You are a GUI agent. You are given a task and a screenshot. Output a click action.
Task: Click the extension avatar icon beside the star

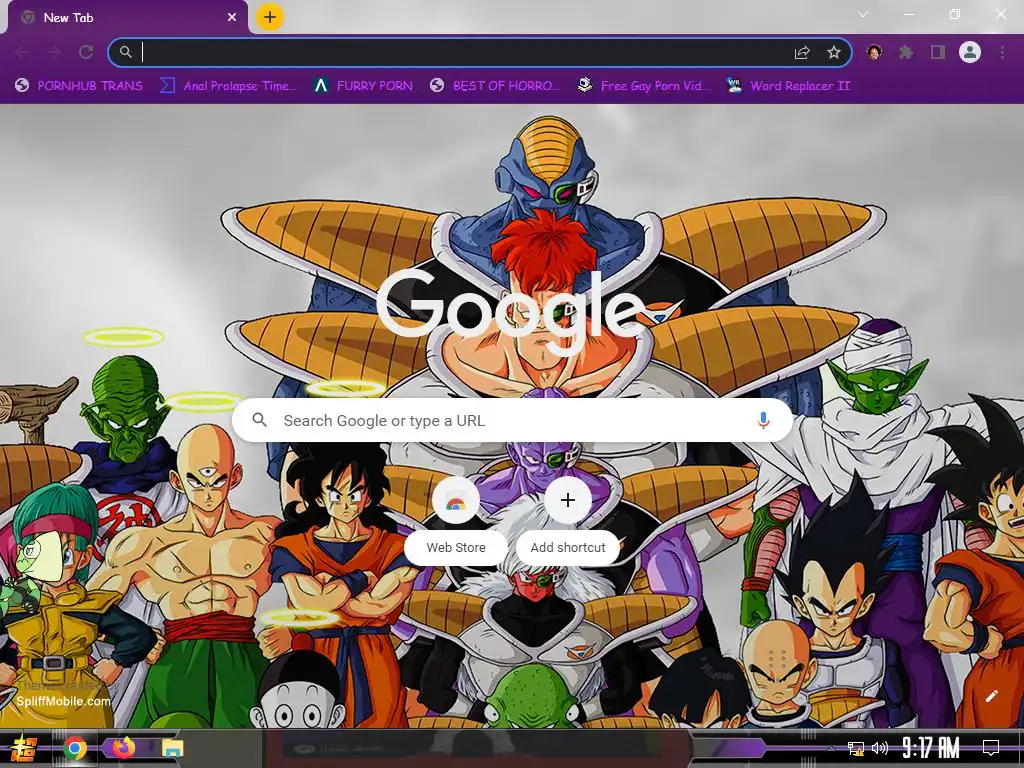pos(874,52)
